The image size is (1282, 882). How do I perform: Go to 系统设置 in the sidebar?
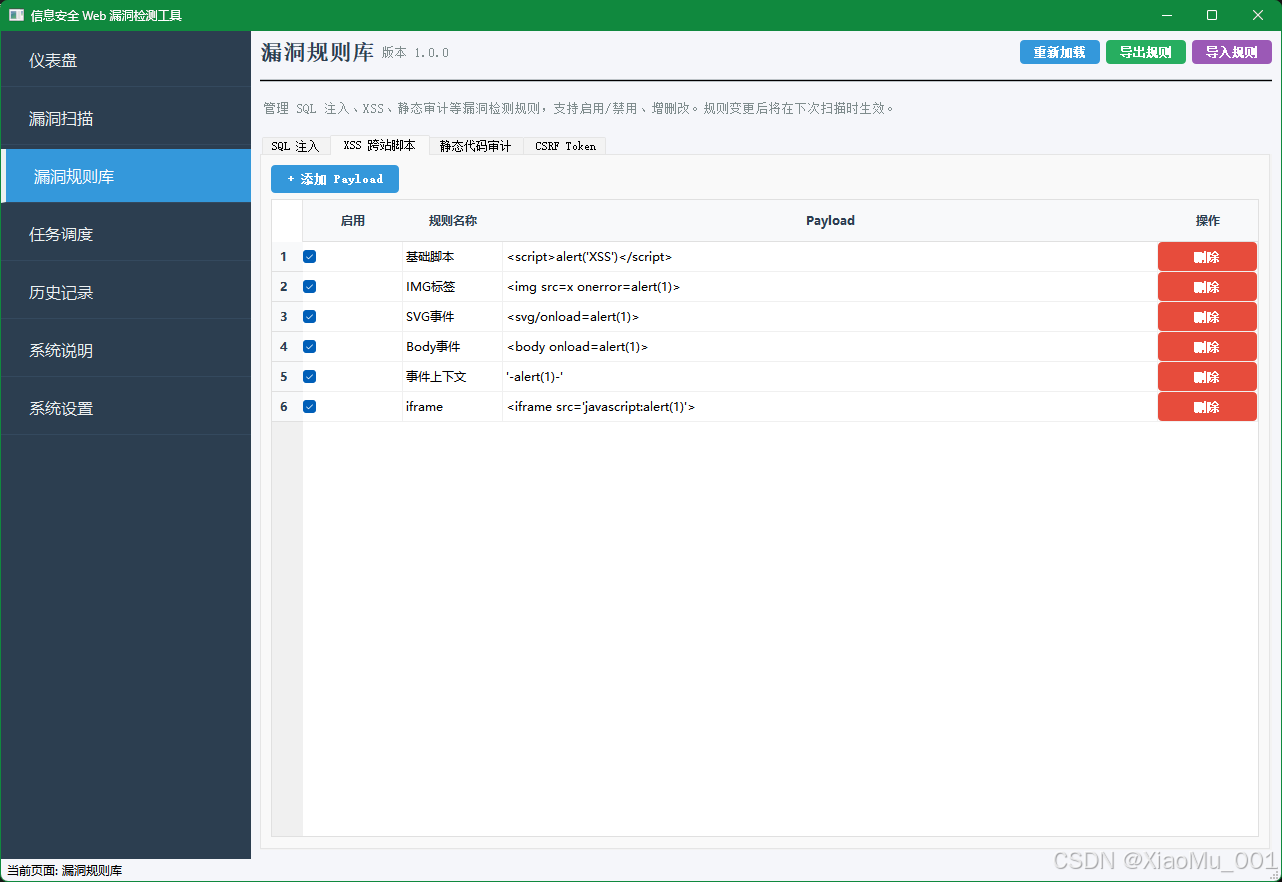tap(126, 409)
